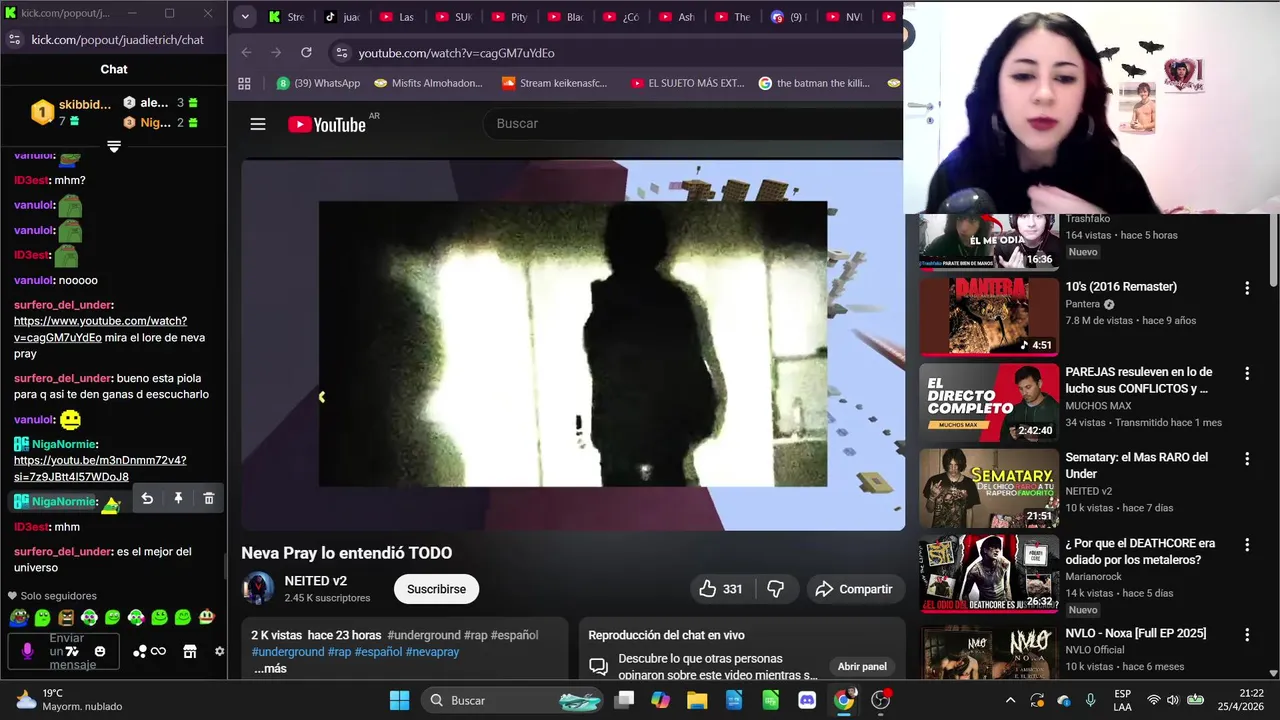Open the taskbar volume control
Viewport: 1280px width, 720px height.
tap(1175, 700)
